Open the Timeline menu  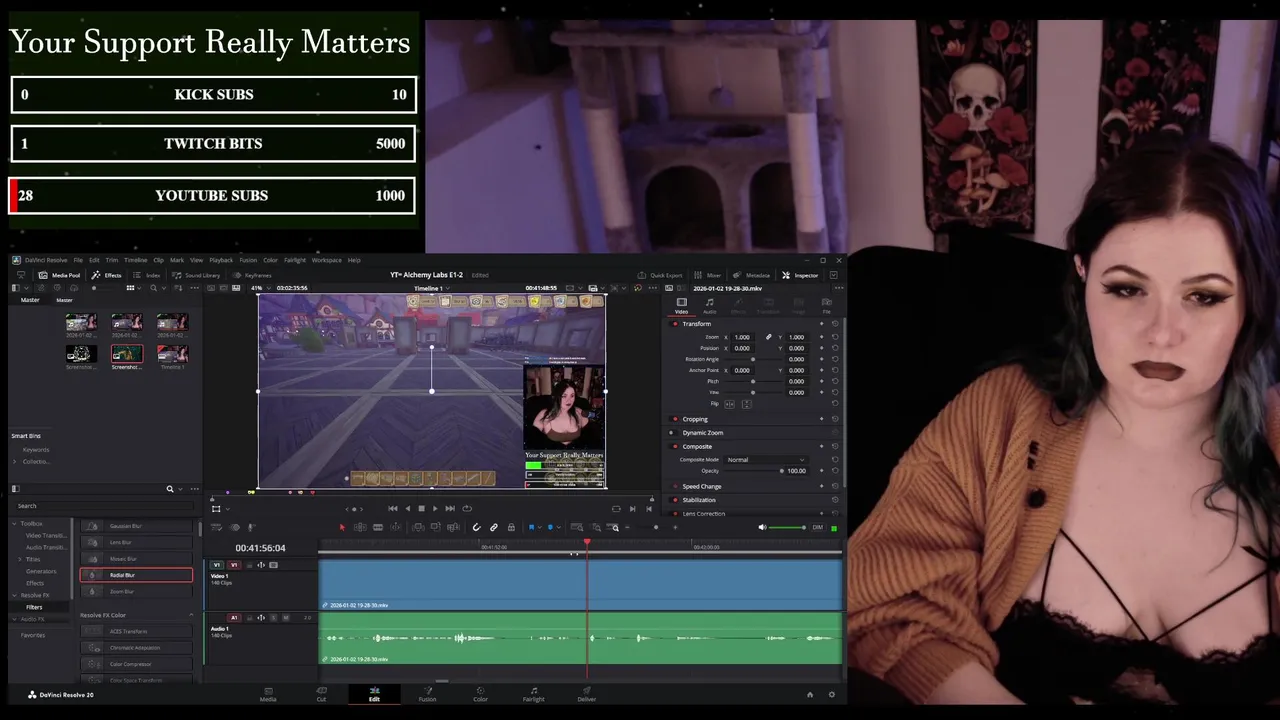pos(135,260)
